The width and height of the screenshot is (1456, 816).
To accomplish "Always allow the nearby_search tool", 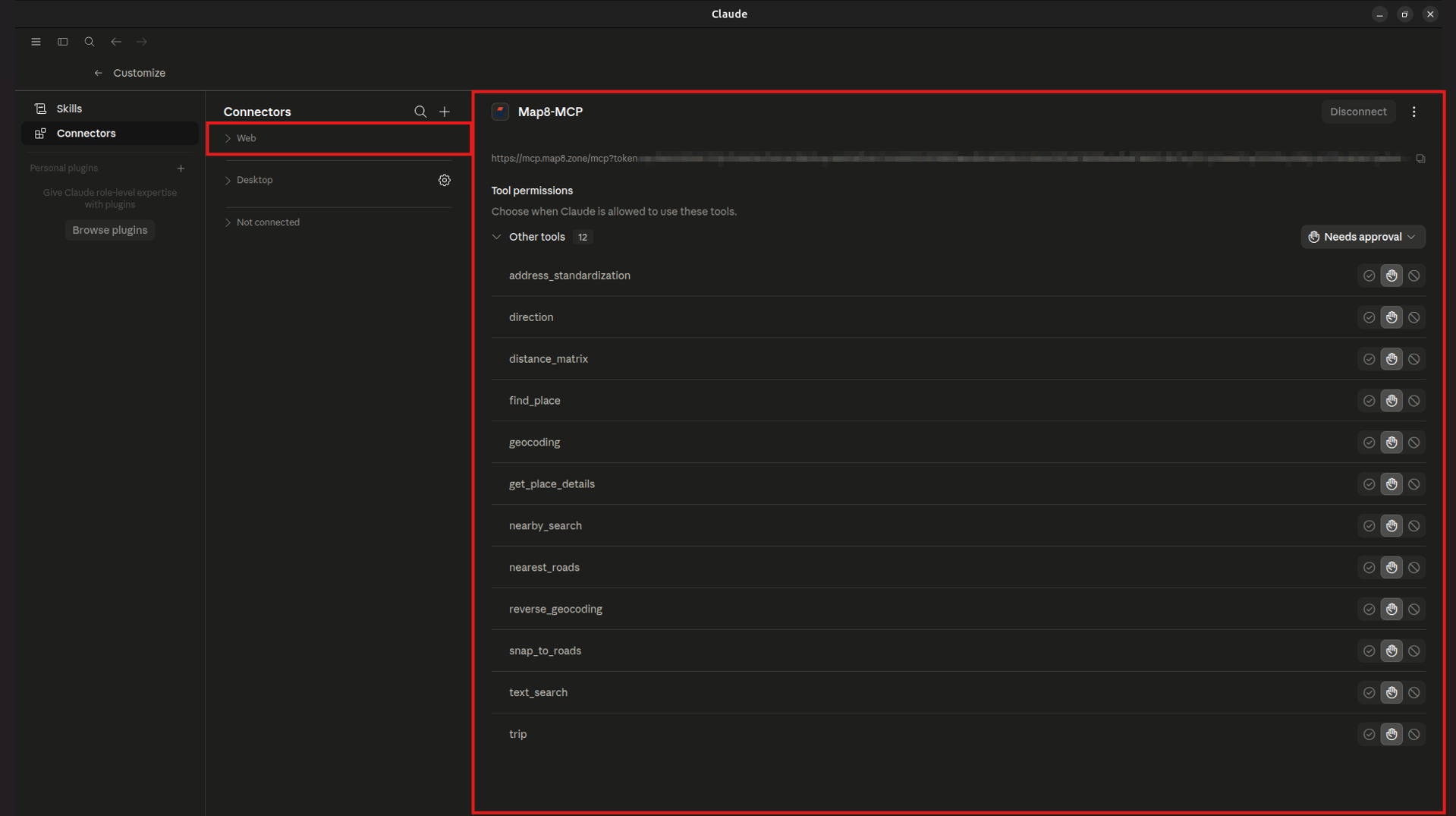I will tap(1369, 526).
